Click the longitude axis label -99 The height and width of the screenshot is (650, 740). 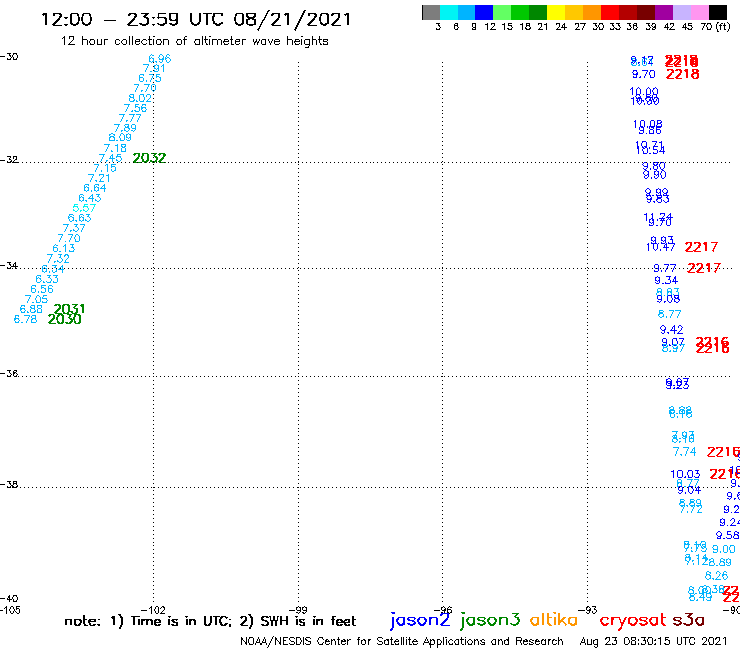tap(298, 610)
